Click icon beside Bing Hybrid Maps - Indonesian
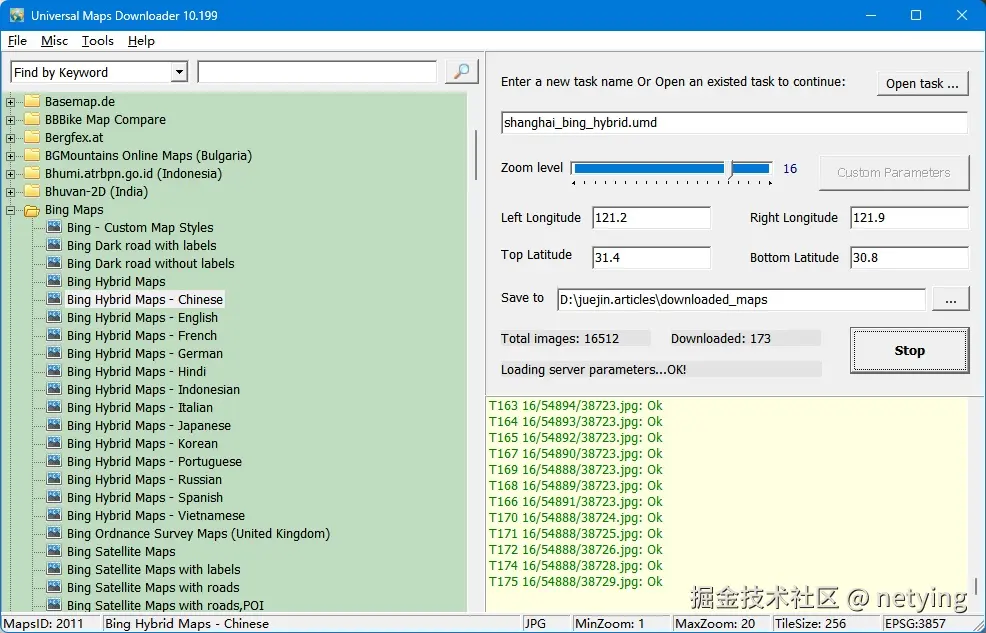The height and width of the screenshot is (633, 986). click(x=54, y=389)
